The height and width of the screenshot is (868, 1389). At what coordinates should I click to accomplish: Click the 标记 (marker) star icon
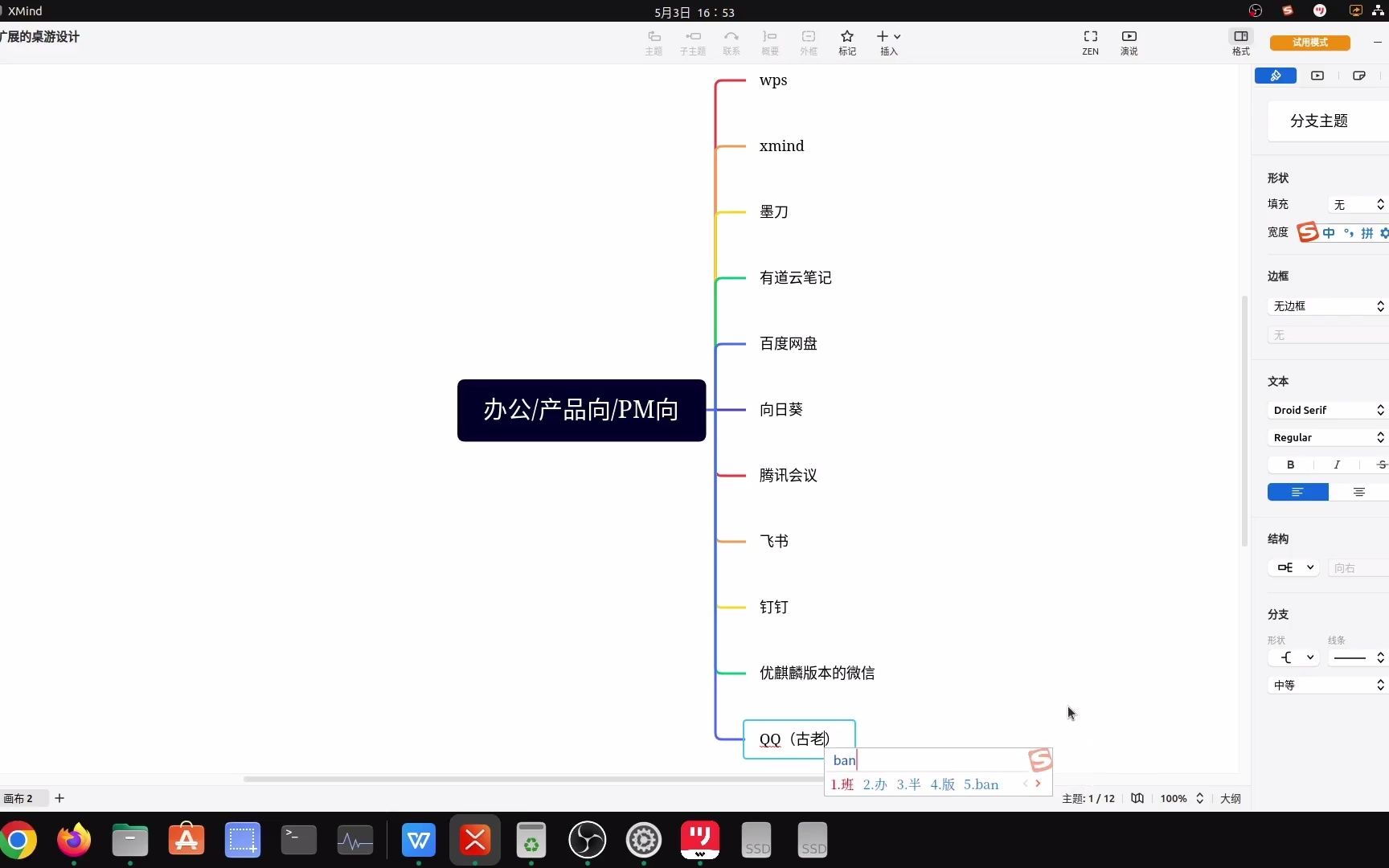(x=846, y=37)
